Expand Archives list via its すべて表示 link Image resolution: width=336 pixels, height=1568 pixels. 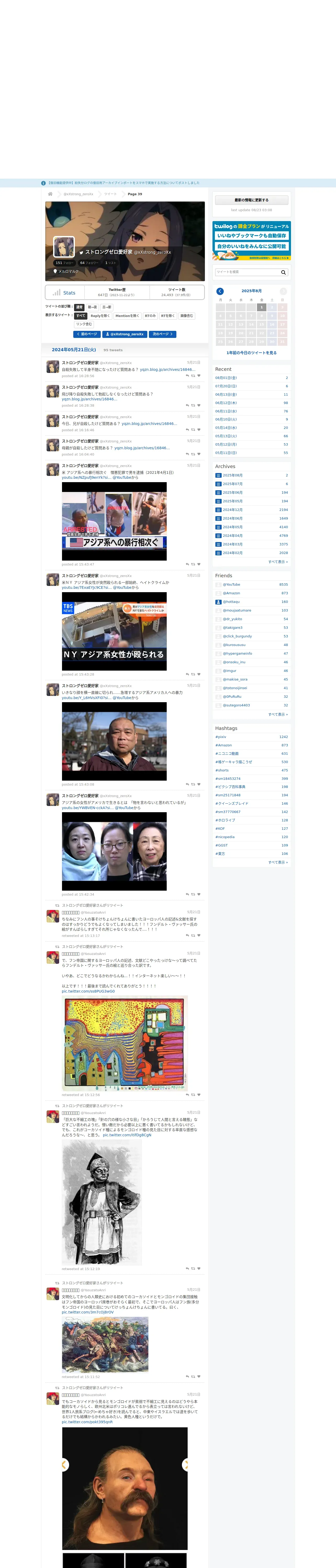[278, 562]
